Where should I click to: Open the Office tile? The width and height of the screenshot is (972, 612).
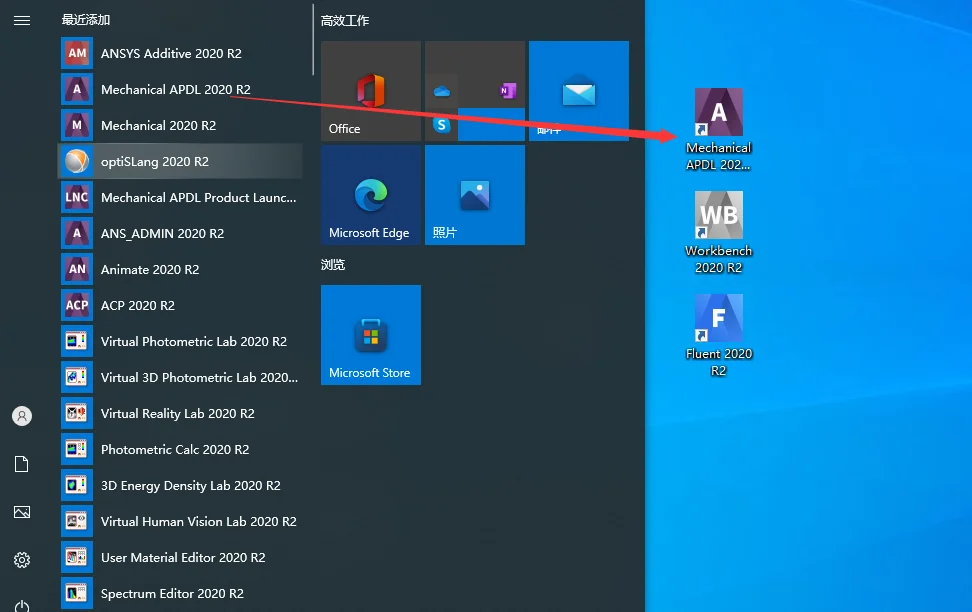(x=371, y=91)
